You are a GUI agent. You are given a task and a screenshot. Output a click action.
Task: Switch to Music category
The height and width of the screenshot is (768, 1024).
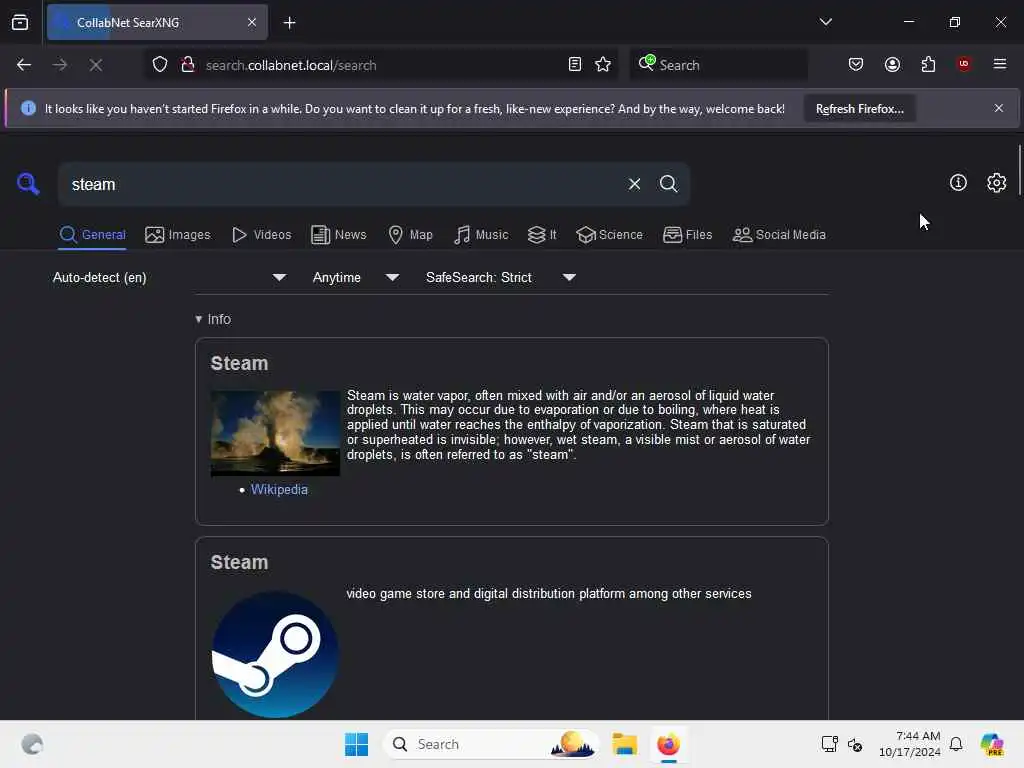[481, 234]
